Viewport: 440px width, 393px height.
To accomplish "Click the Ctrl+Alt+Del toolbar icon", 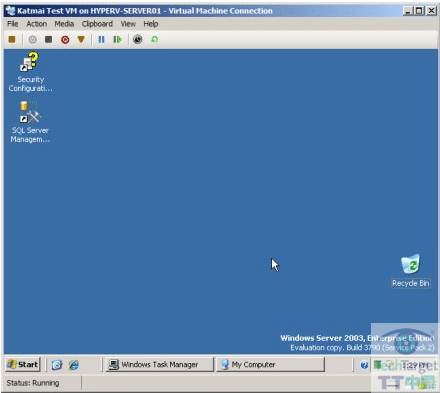I will pyautogui.click(x=12, y=39).
